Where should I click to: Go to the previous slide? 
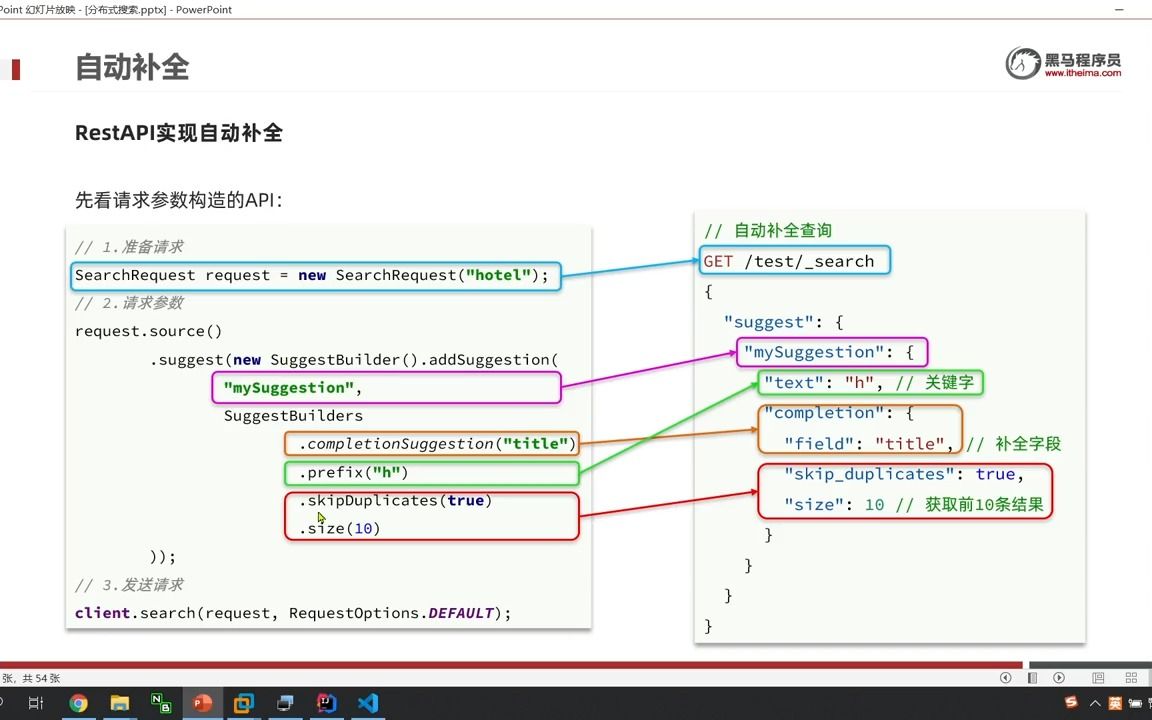tap(1006, 678)
